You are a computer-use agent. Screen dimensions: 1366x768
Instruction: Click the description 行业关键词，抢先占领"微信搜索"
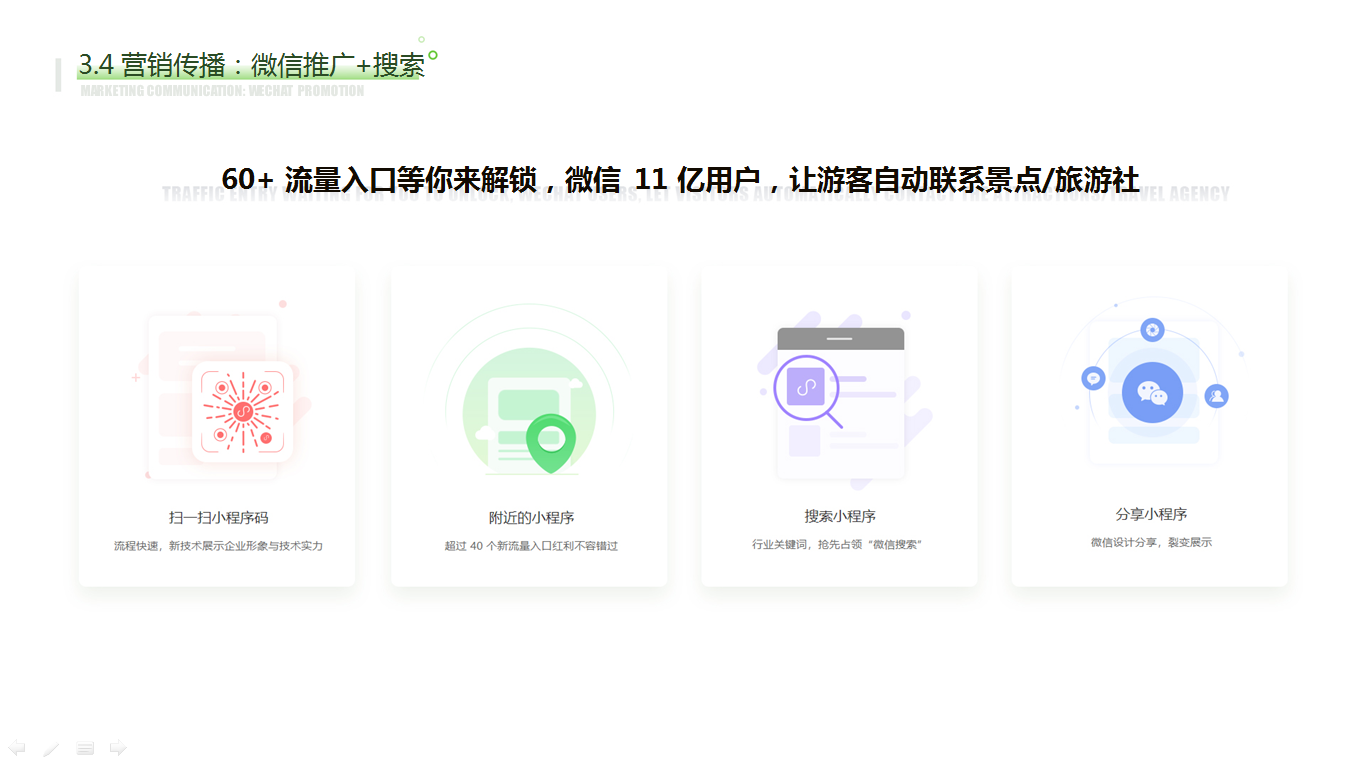(837, 545)
